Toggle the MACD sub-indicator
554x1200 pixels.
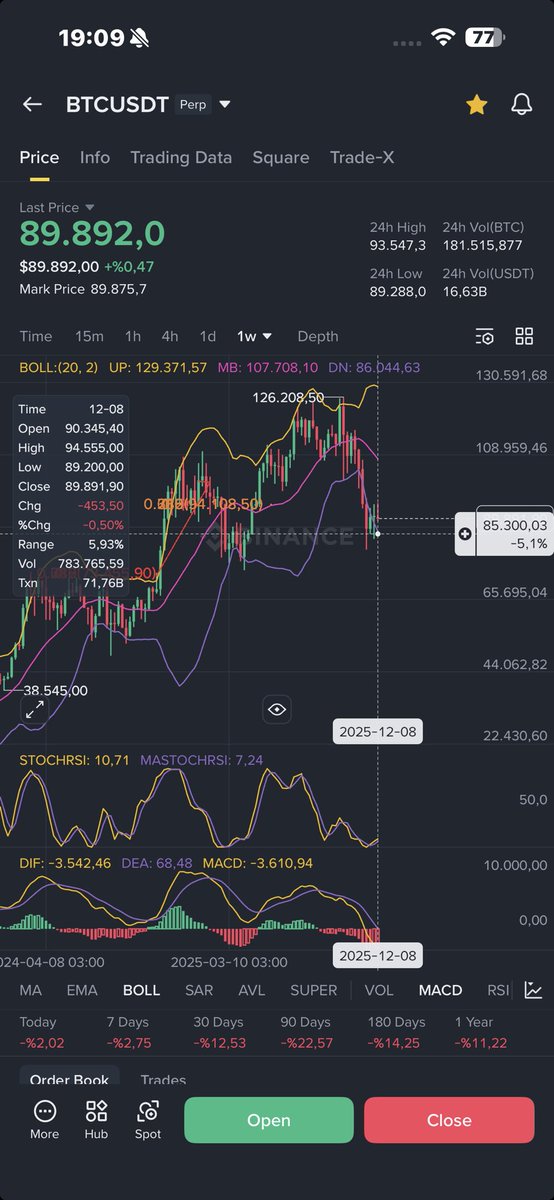[x=440, y=990]
